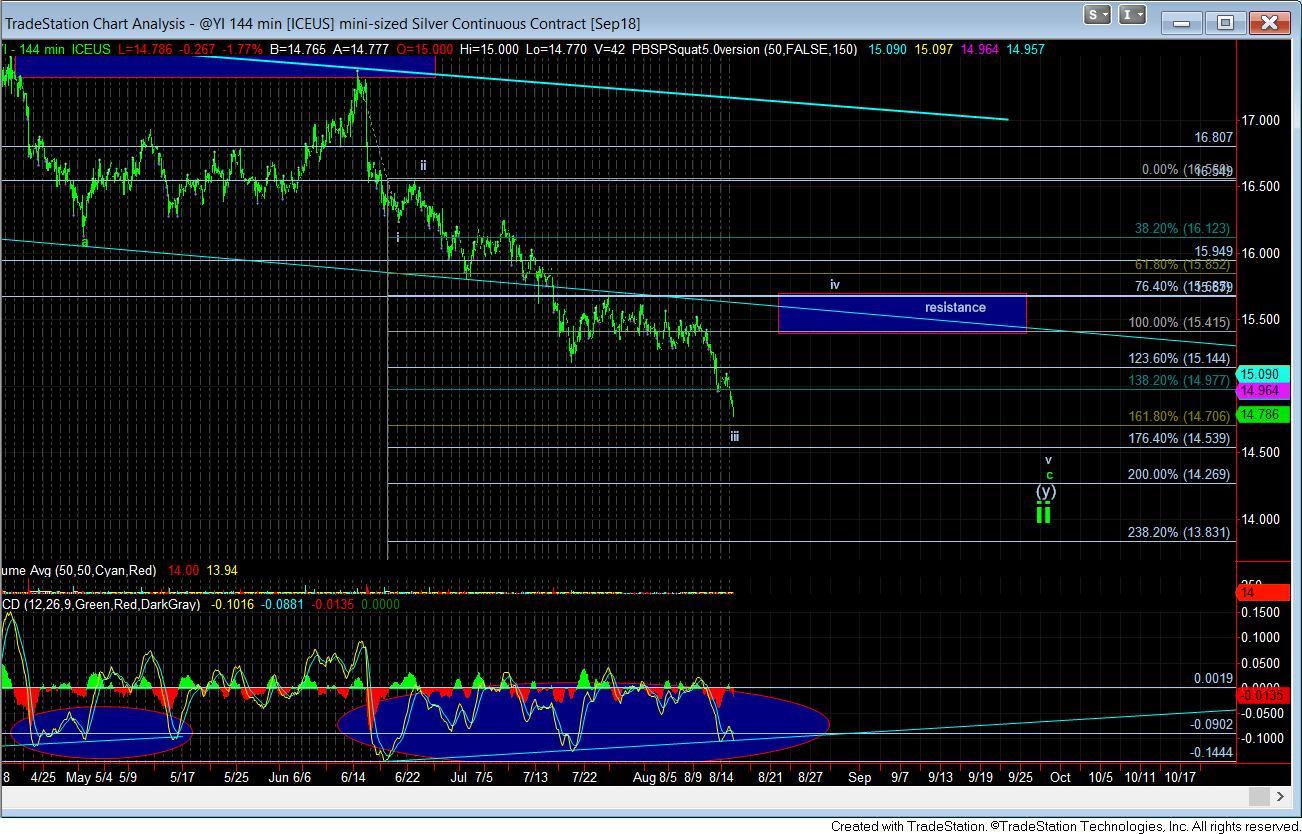Select the MACD (12,26,9,Green,Red,DarkGray) label

click(100, 604)
